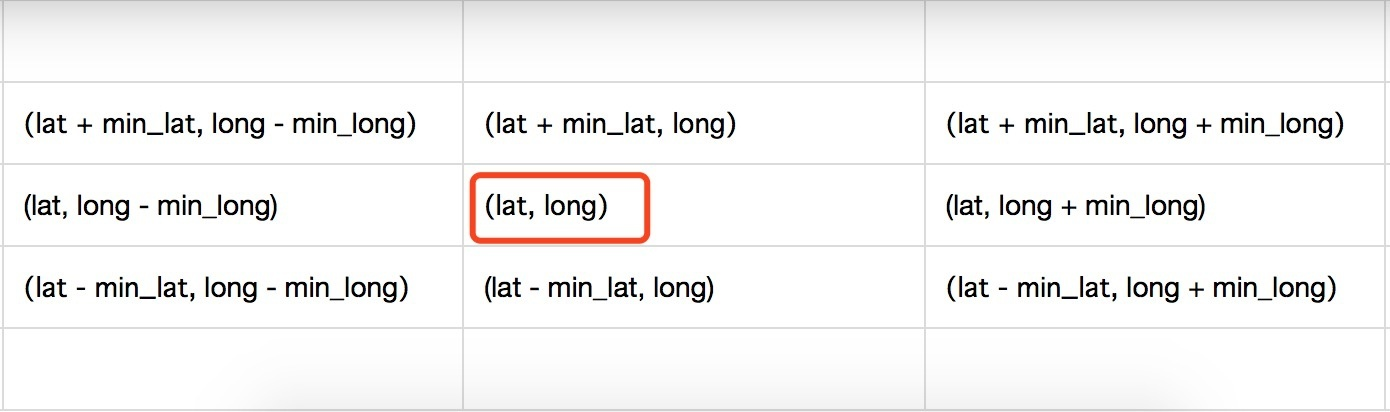The image size is (1390, 412).
Task: Click column divider right of "(lat + min_lat, long)" cell
Action: (x=925, y=124)
